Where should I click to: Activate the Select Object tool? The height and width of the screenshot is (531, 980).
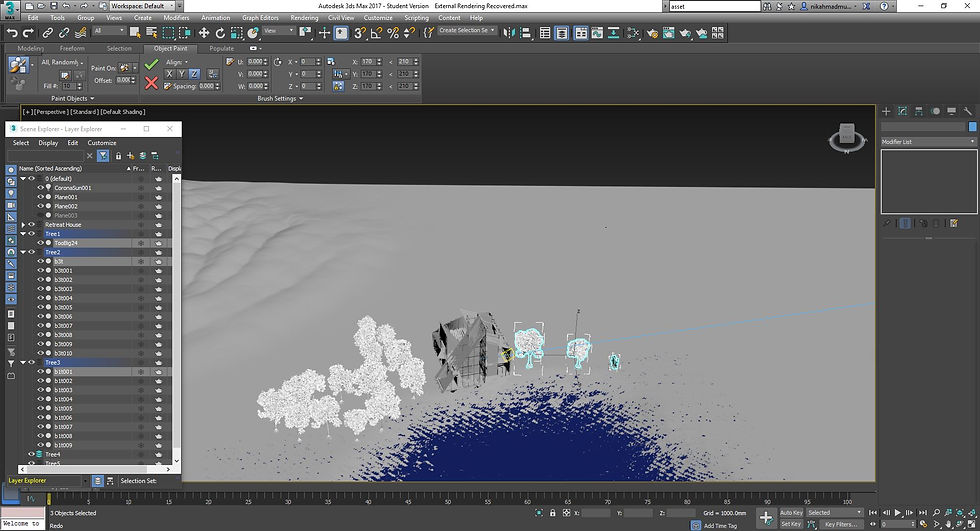click(135, 32)
